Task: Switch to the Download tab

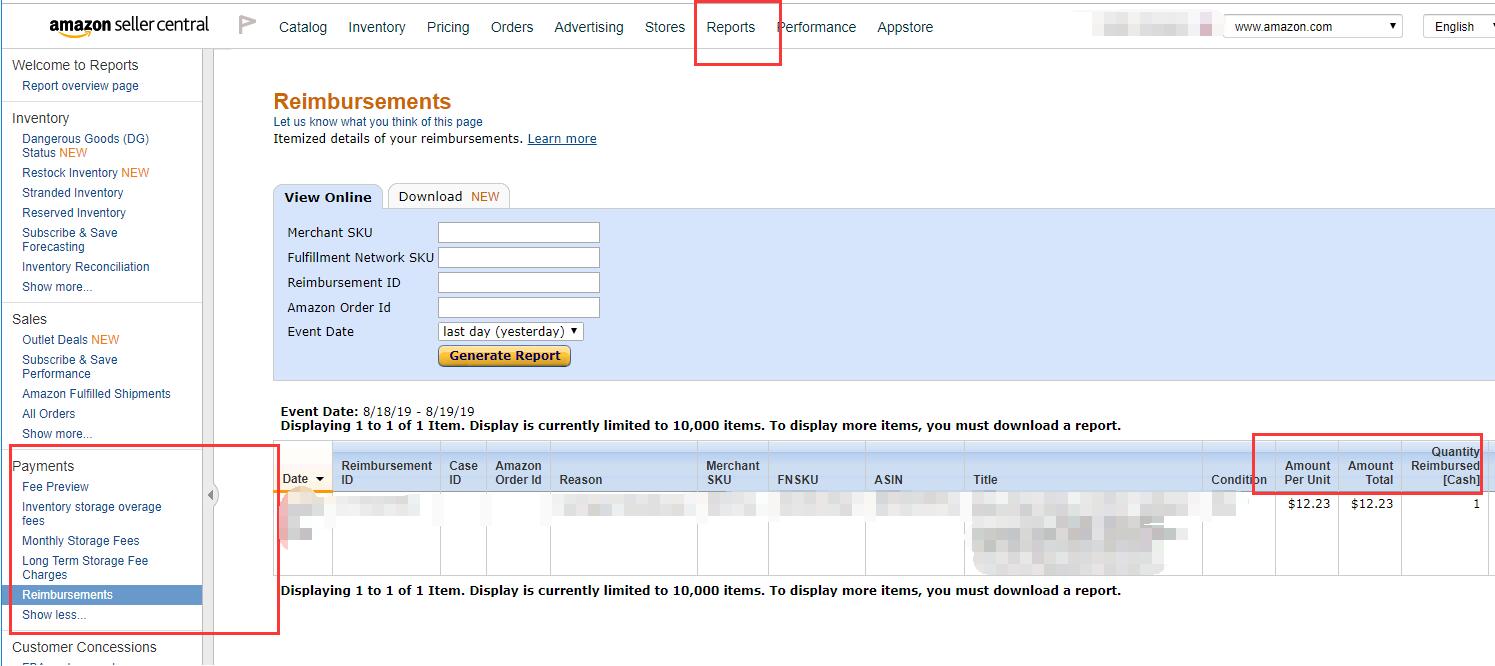Action: click(448, 196)
